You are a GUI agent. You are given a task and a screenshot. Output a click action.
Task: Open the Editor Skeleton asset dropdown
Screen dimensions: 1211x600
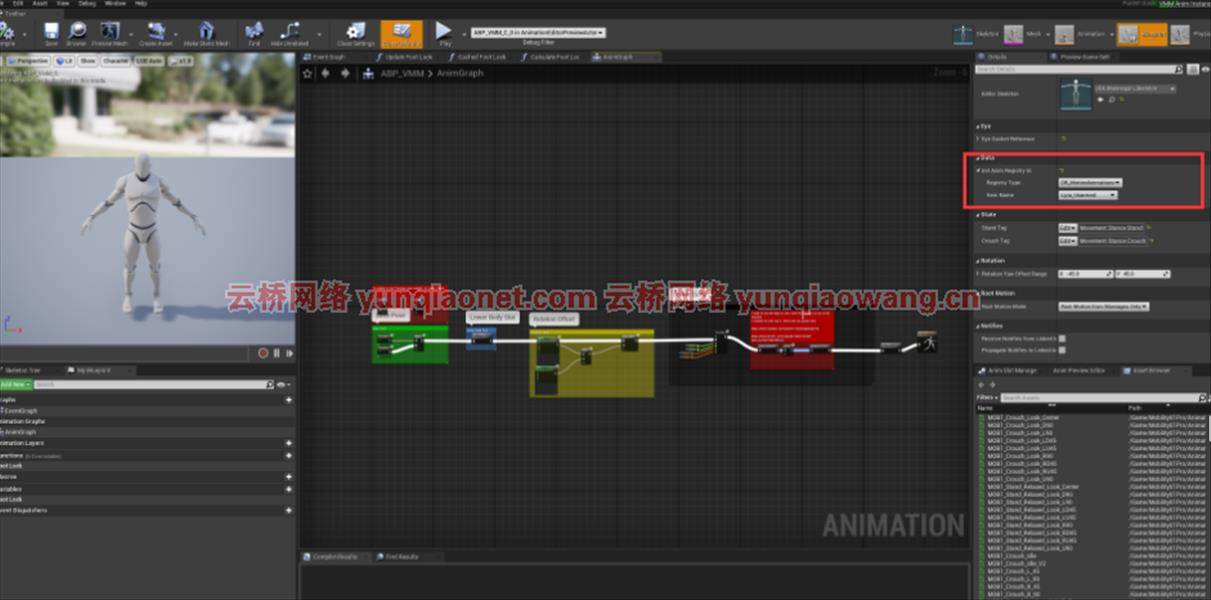coord(1136,89)
